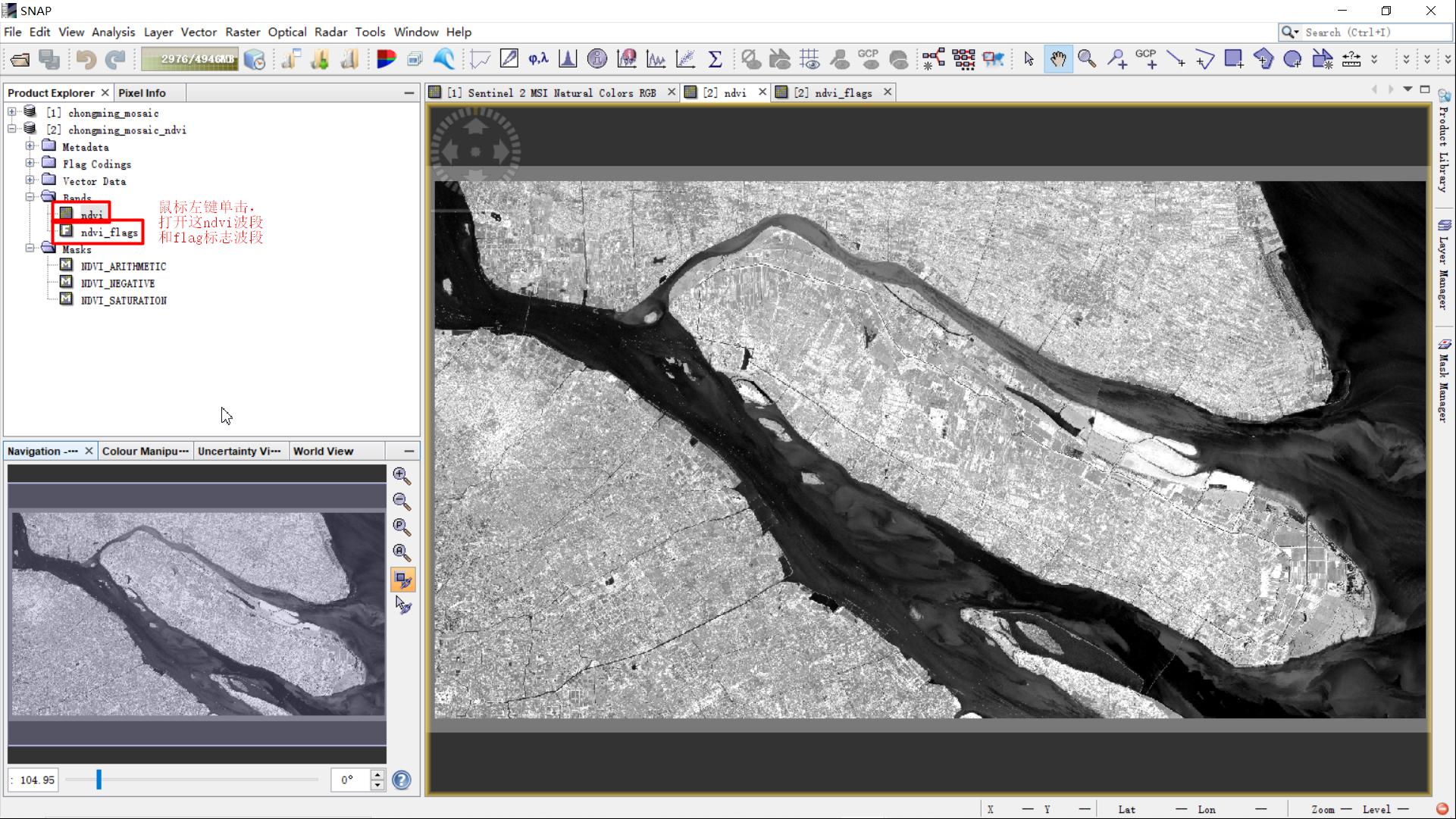Click the Zoom magnifier tool in toolbar
1456x819 pixels.
[x=1087, y=59]
